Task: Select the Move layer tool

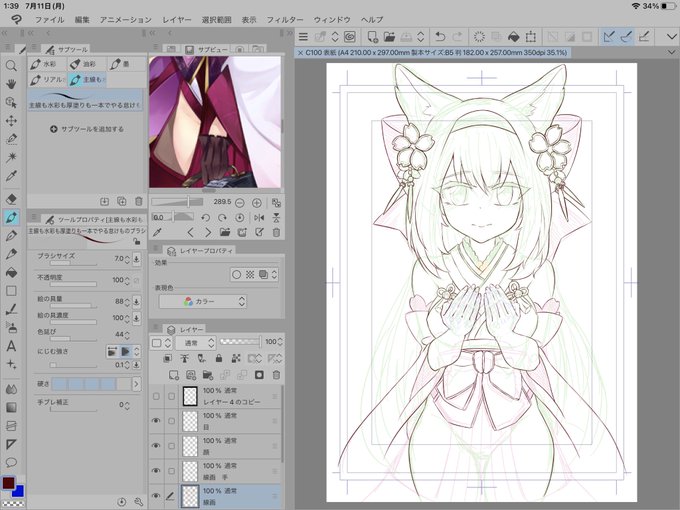Action: pyautogui.click(x=11, y=121)
